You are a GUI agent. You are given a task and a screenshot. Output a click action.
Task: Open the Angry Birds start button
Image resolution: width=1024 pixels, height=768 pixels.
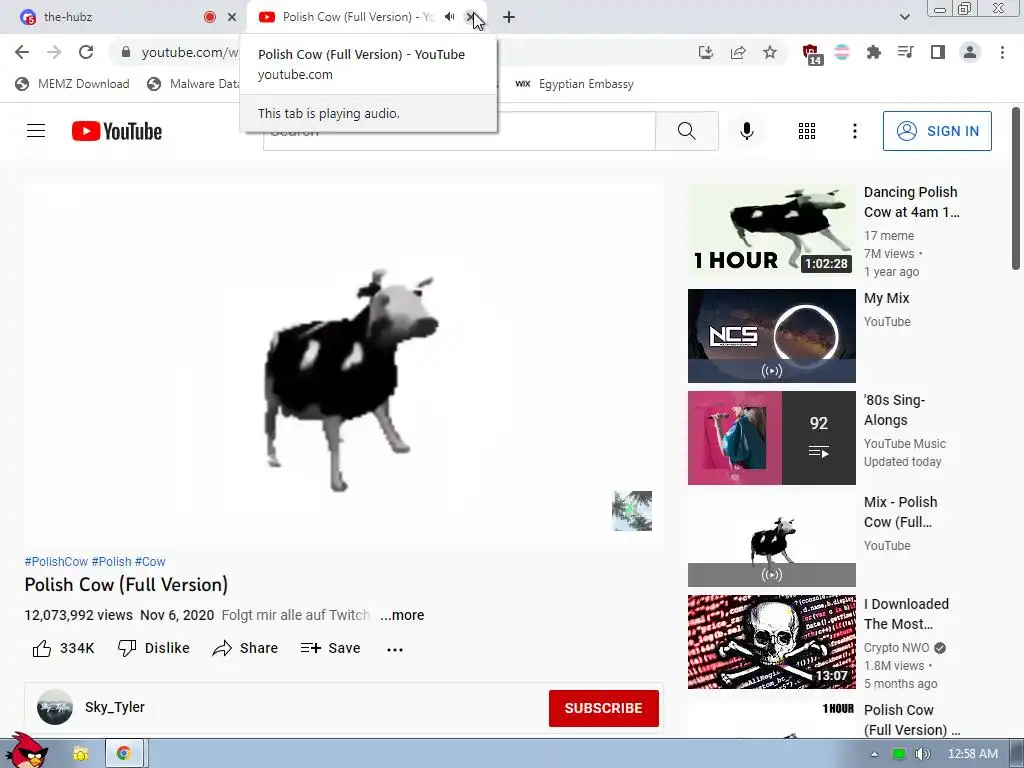point(26,751)
